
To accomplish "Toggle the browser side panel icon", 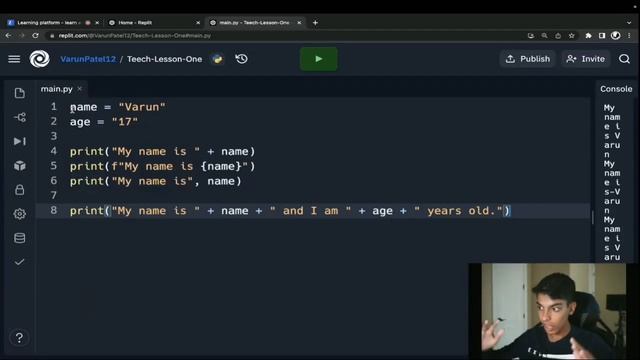I will [x=602, y=36].
